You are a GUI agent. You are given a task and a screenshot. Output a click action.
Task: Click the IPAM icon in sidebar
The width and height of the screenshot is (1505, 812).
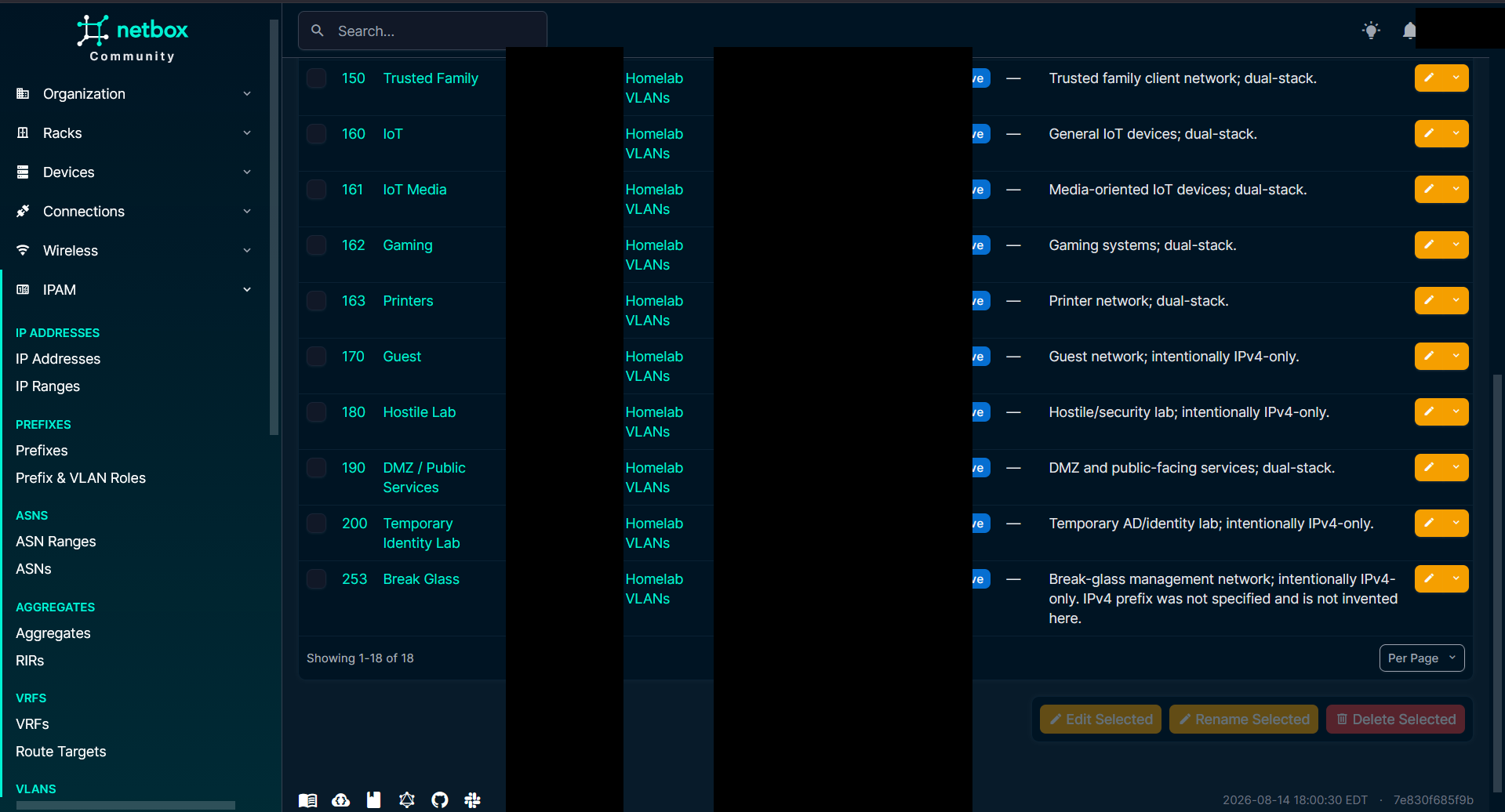(x=23, y=289)
